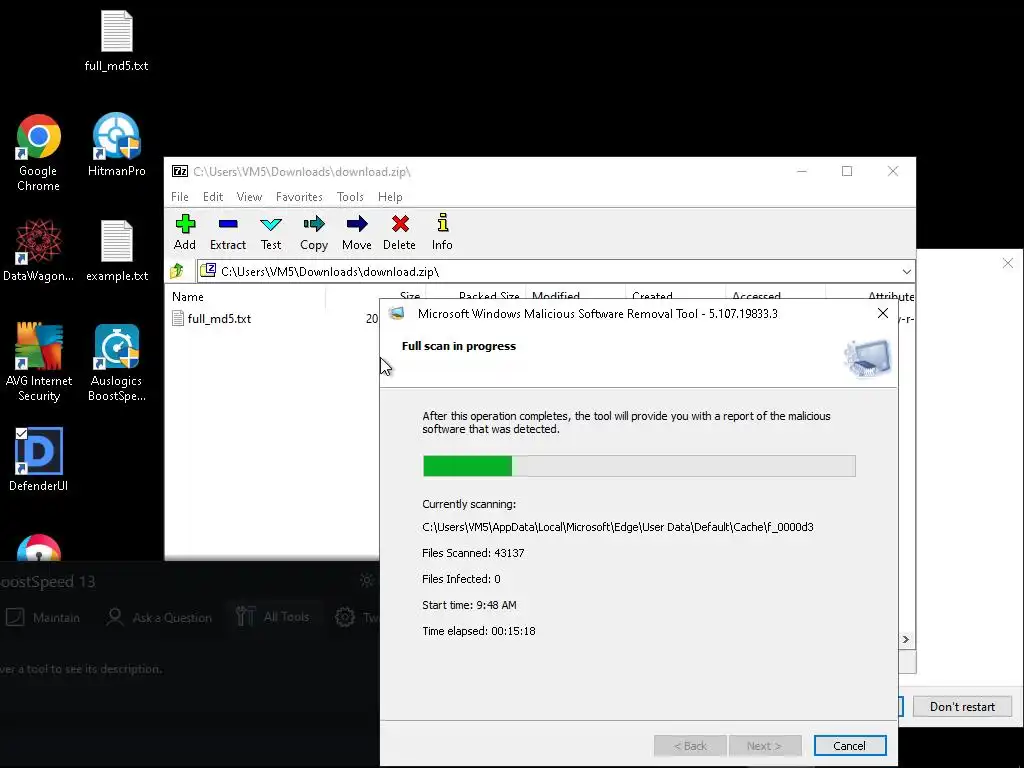Click the archive icon in the address bar
1024x768 pixels.
(208, 271)
